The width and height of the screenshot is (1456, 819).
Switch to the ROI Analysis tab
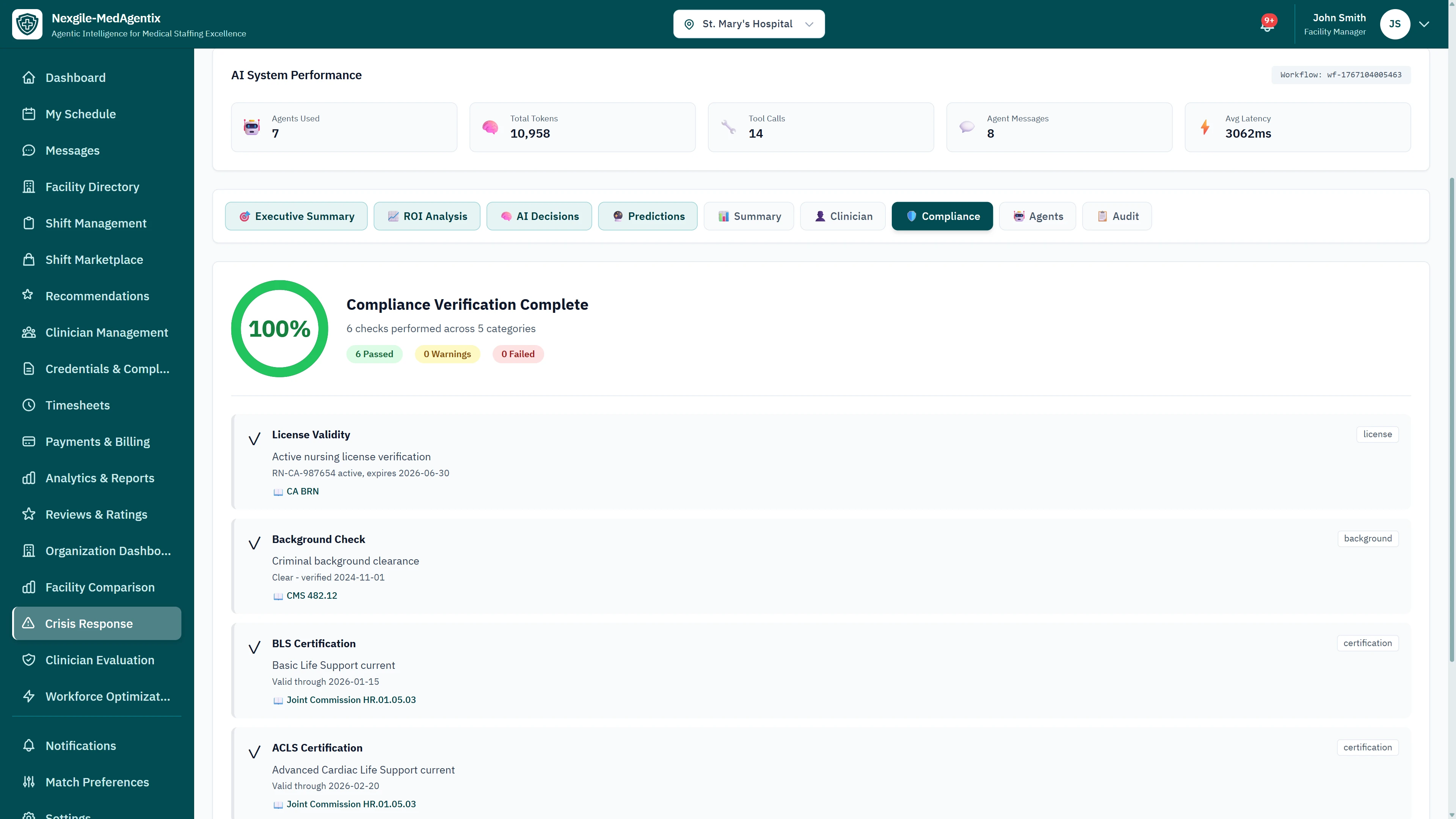[427, 216]
